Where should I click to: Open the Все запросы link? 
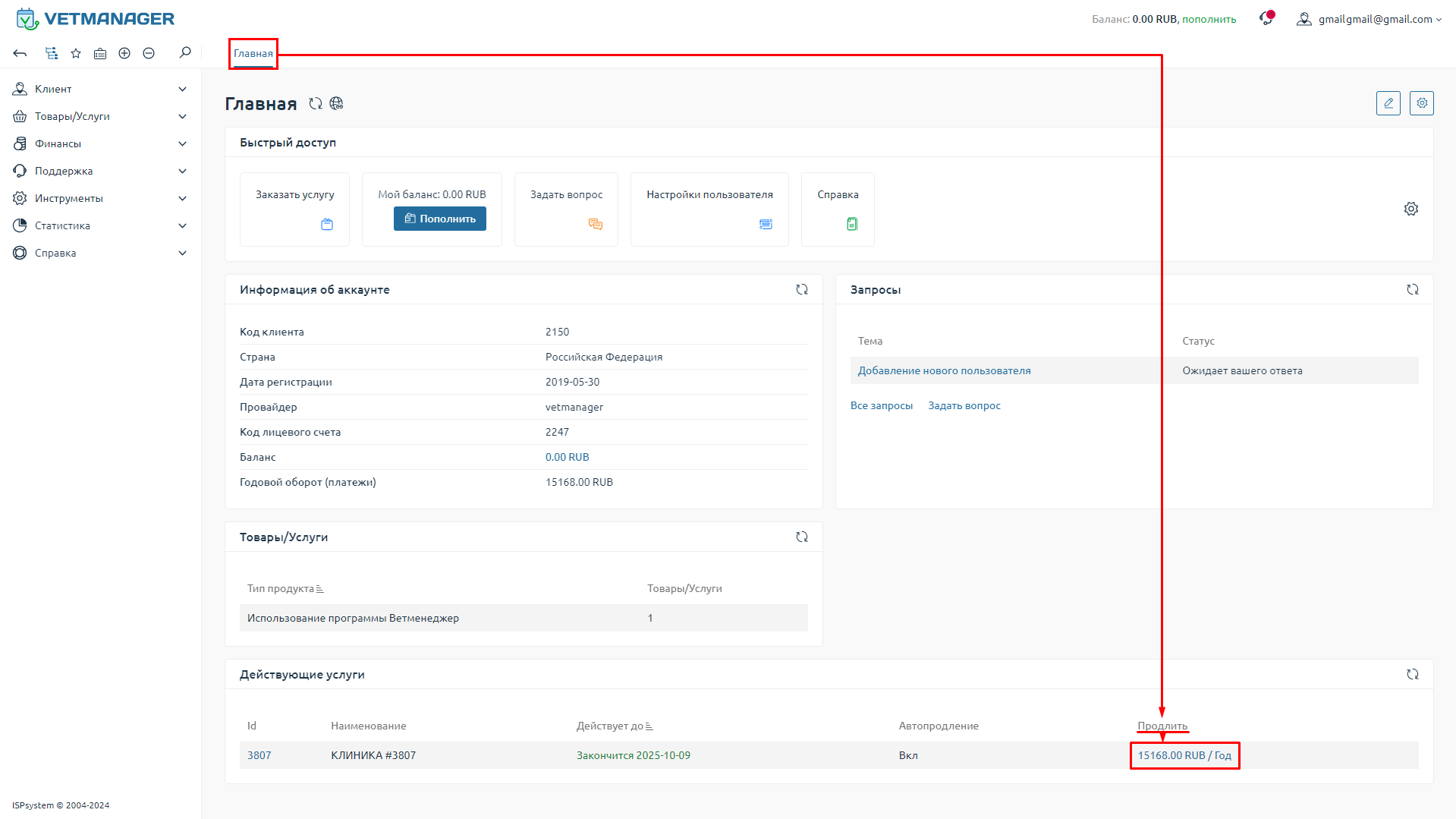click(881, 405)
